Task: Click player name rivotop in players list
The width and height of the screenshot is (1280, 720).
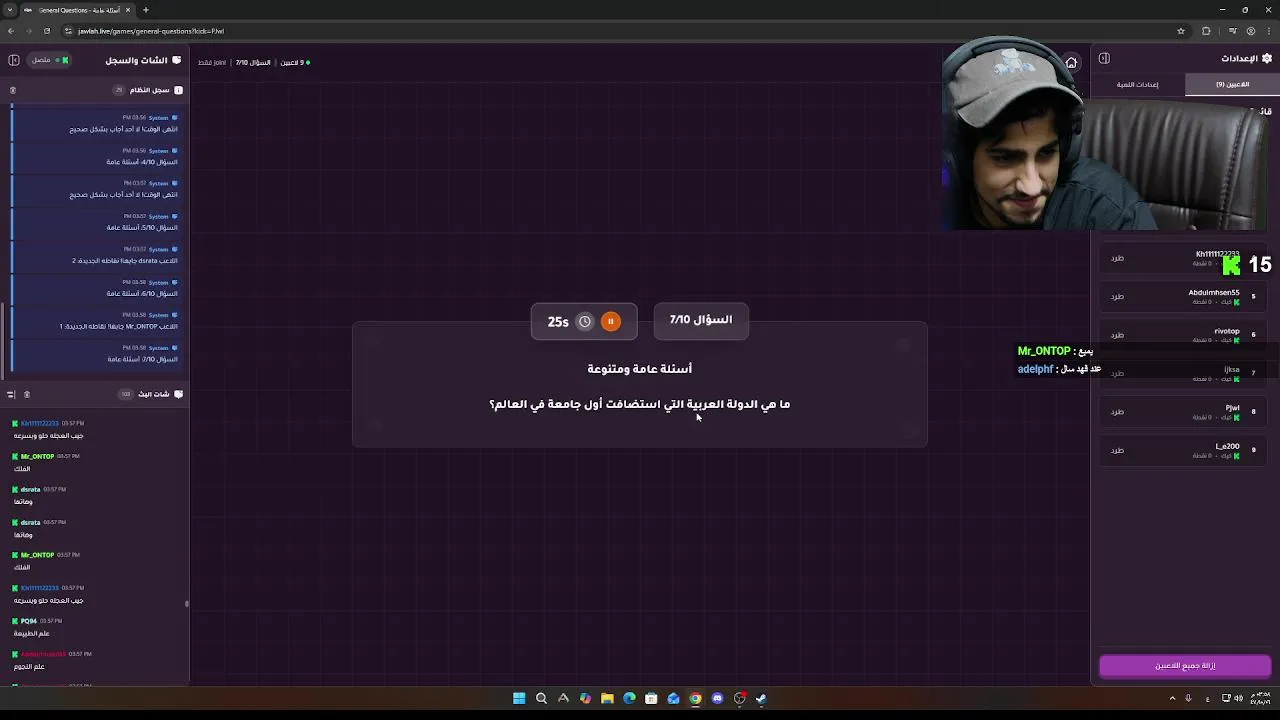Action: click(x=1227, y=331)
